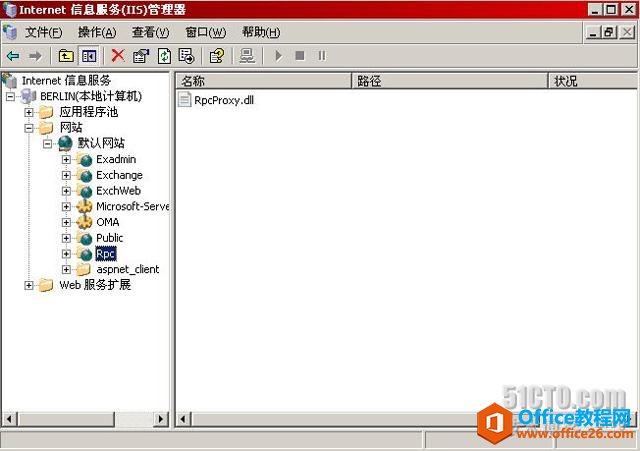
Task: Click the BERLIN computer icon
Action: pos(28,96)
